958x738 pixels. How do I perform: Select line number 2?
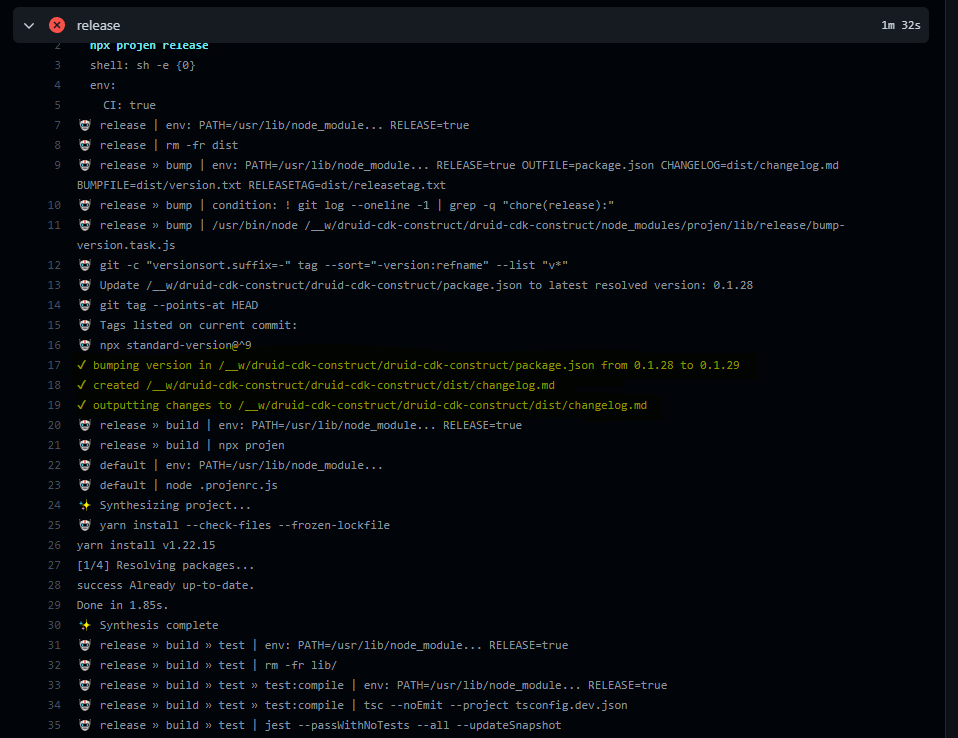tap(58, 45)
